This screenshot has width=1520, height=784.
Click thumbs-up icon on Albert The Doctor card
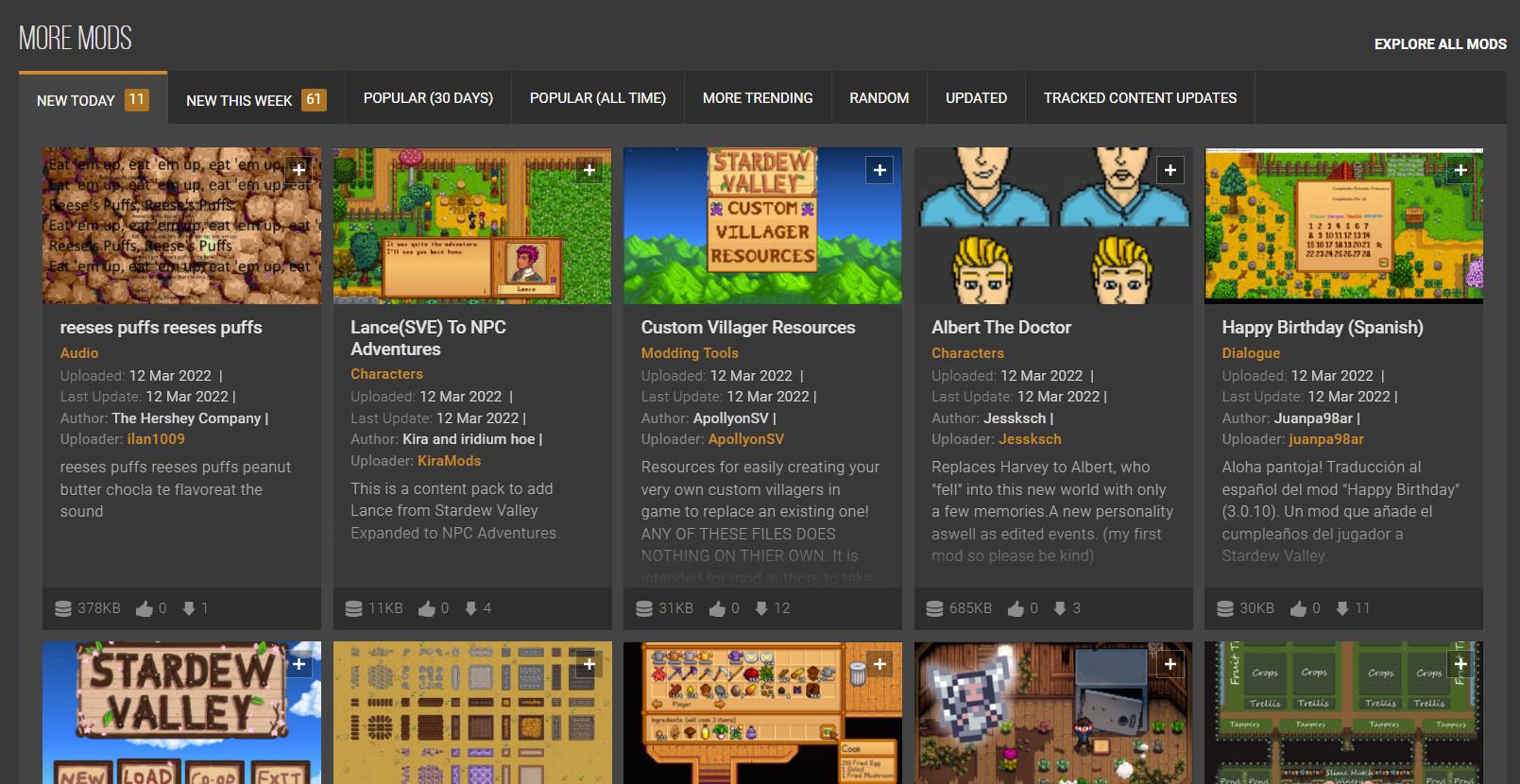1016,608
